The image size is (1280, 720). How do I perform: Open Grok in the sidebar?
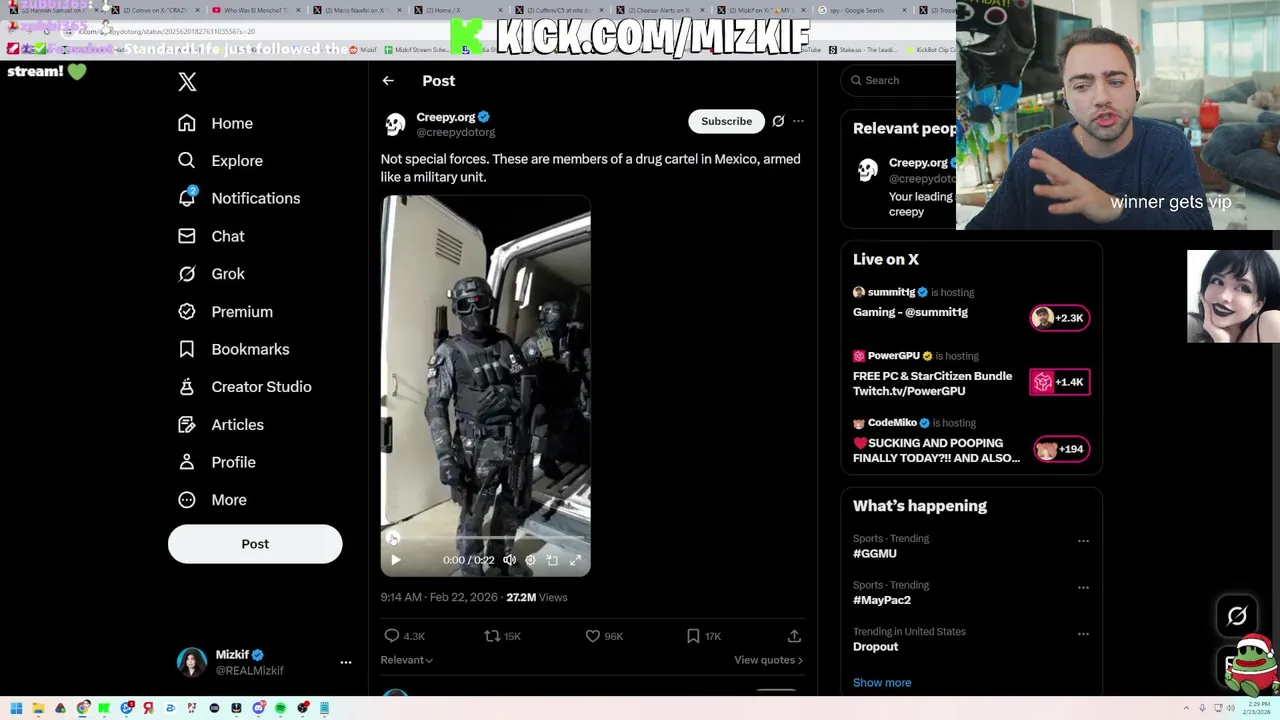[211, 274]
